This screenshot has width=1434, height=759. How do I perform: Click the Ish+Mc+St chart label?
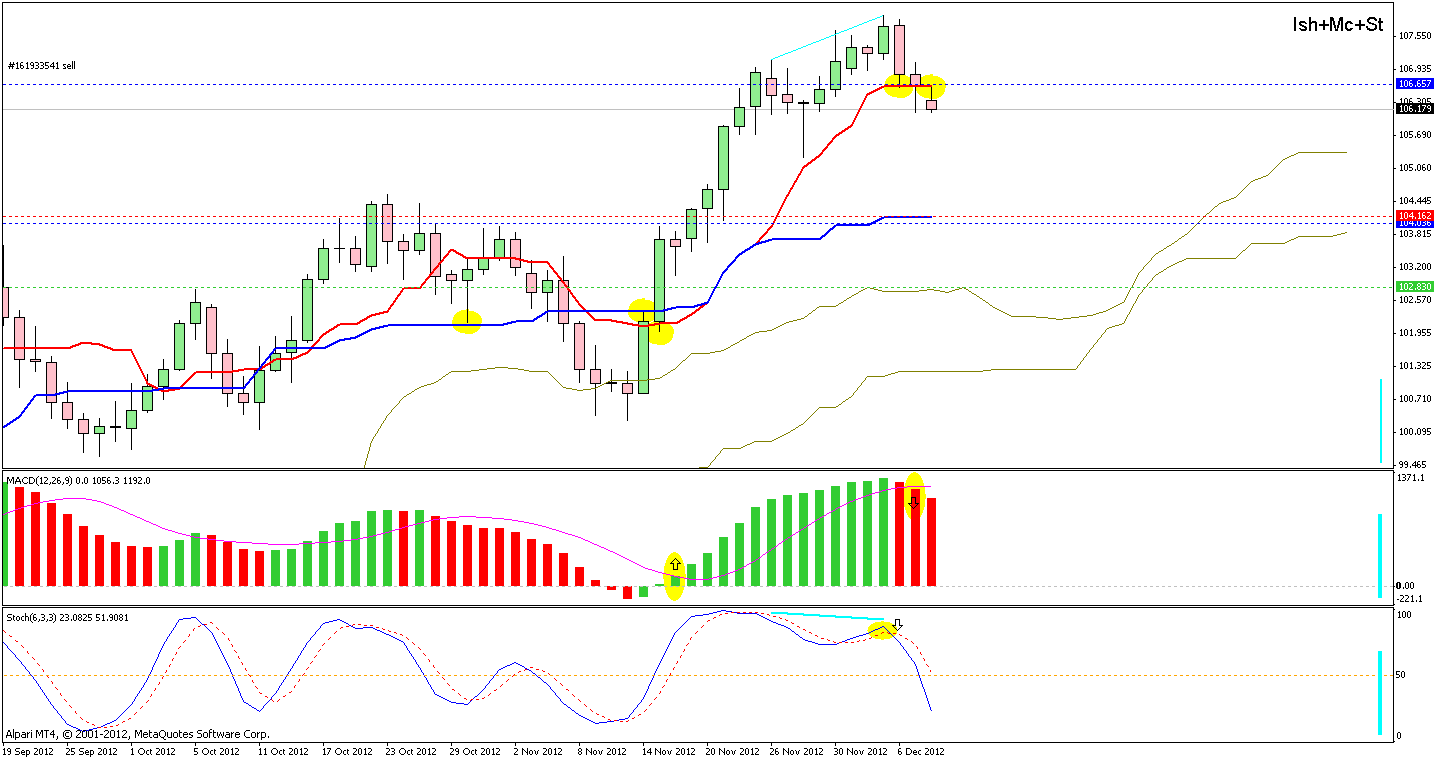1338,25
